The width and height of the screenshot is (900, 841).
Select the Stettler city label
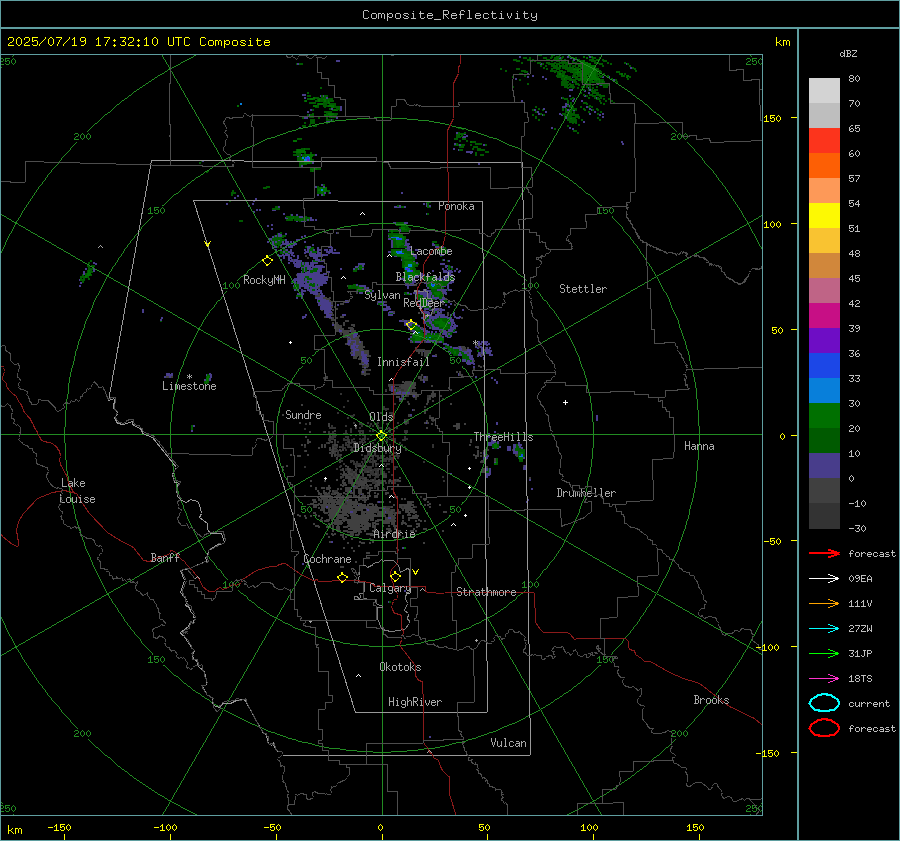583,289
